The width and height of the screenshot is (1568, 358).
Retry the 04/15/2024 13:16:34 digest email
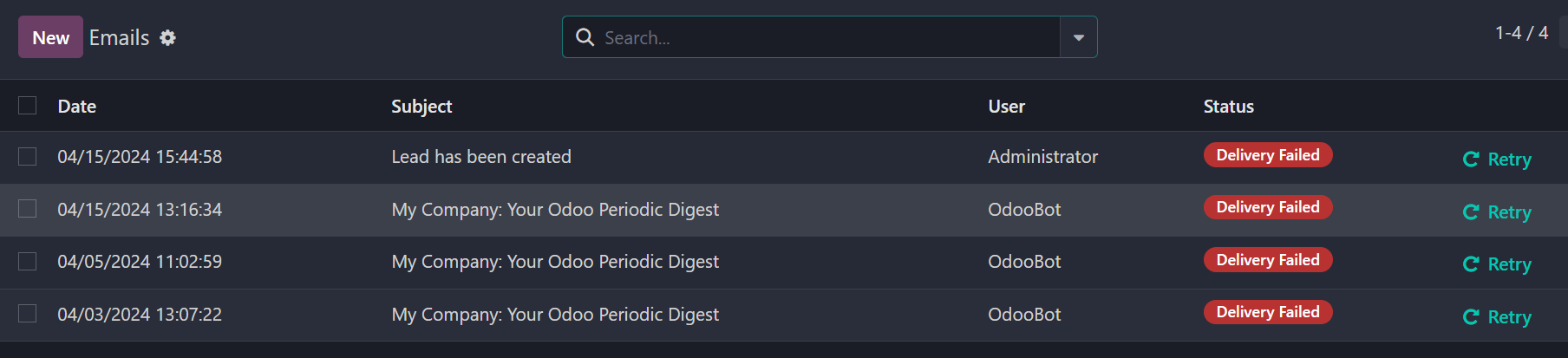(x=1497, y=212)
